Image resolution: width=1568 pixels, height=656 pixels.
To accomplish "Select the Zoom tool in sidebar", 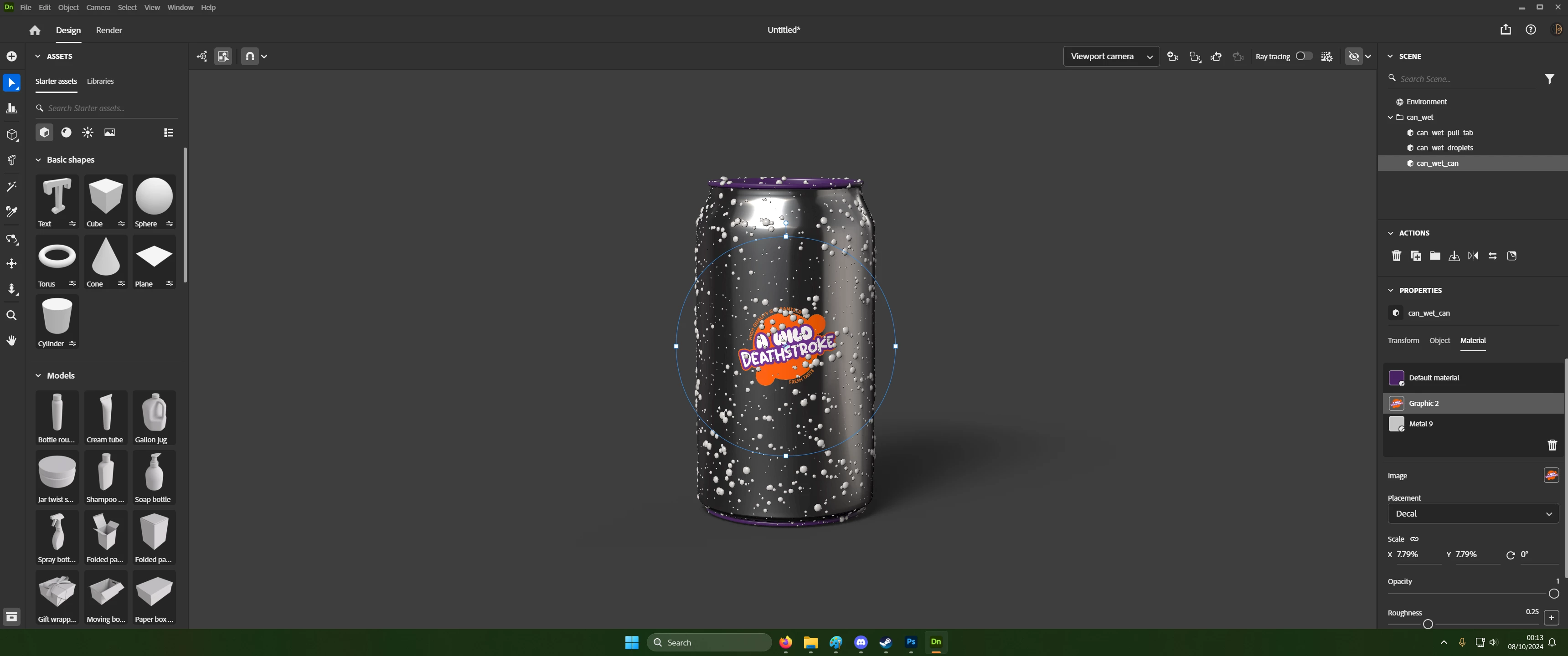I will 11,315.
